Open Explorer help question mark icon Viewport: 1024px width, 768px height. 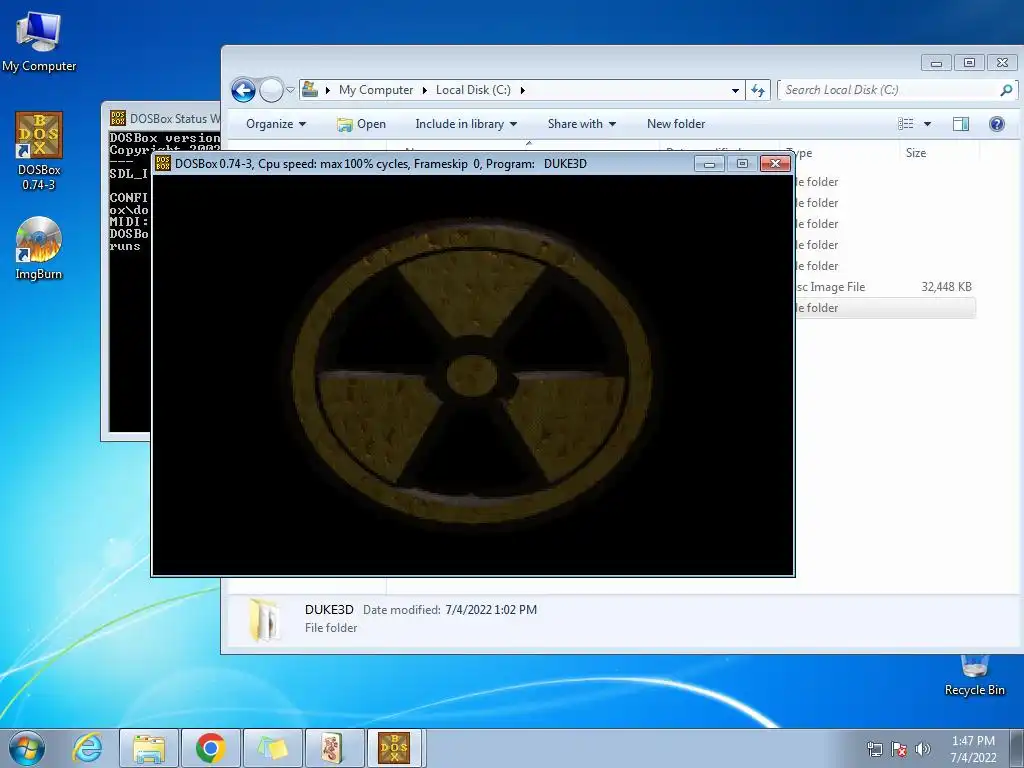997,124
